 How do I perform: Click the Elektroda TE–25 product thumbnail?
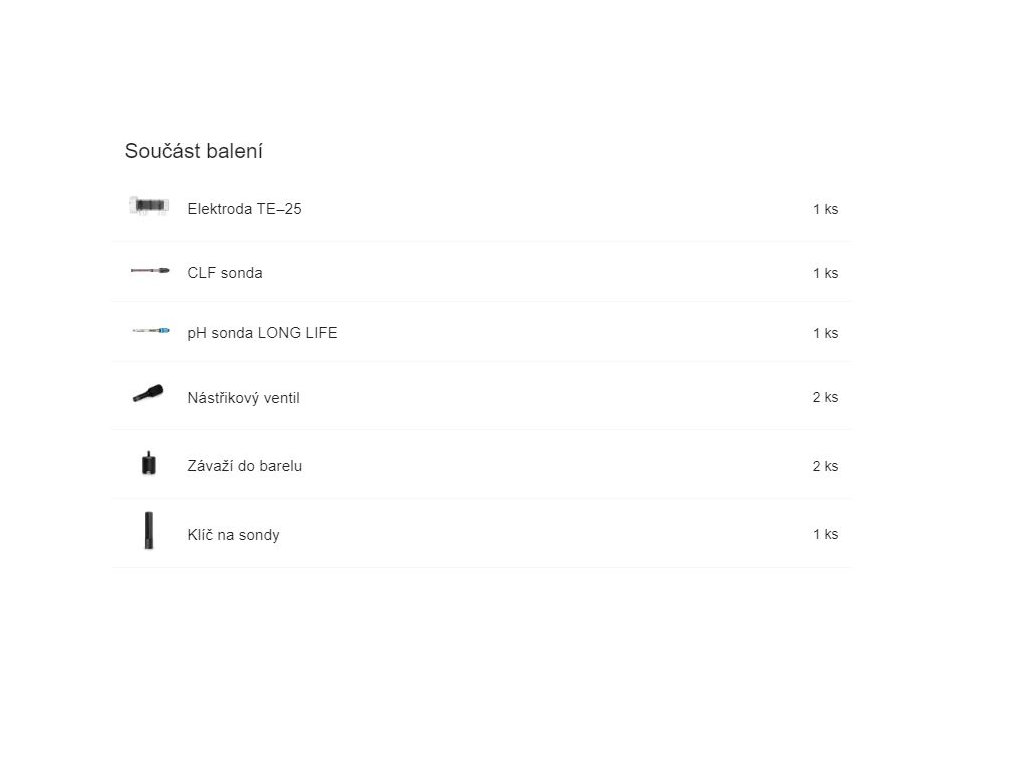click(x=149, y=206)
